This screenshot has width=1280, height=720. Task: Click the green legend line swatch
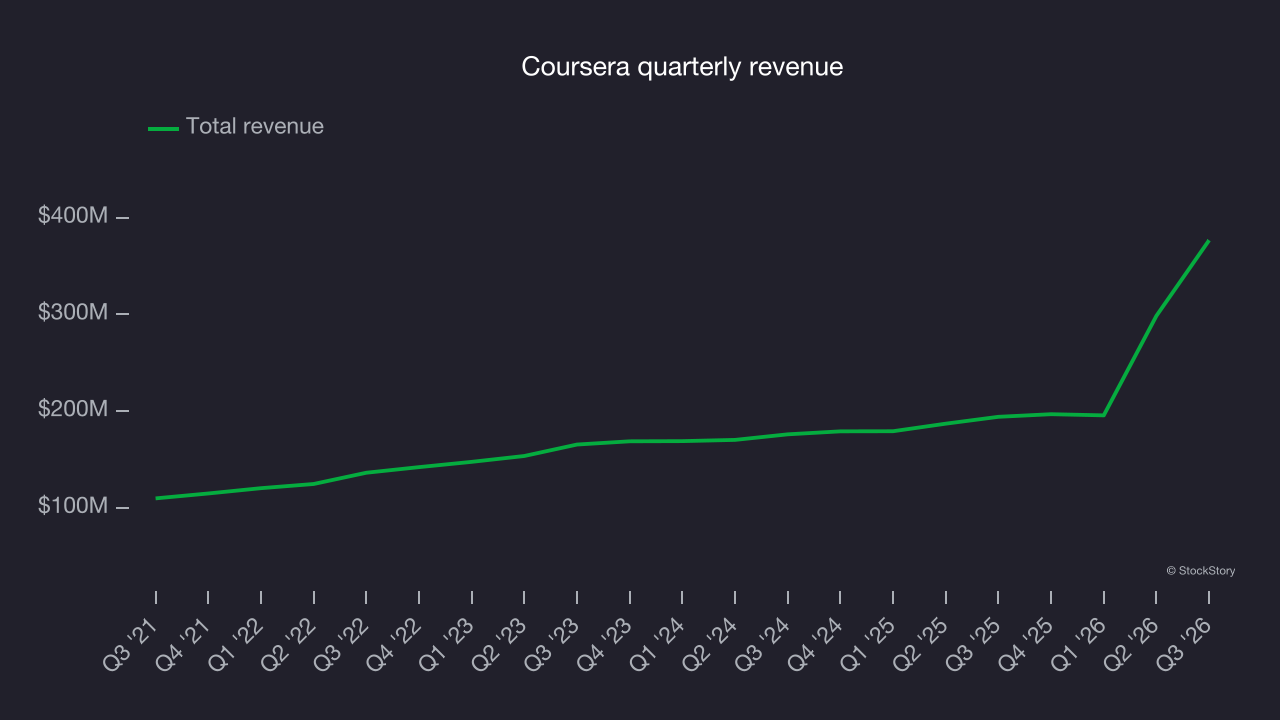pyautogui.click(x=163, y=128)
